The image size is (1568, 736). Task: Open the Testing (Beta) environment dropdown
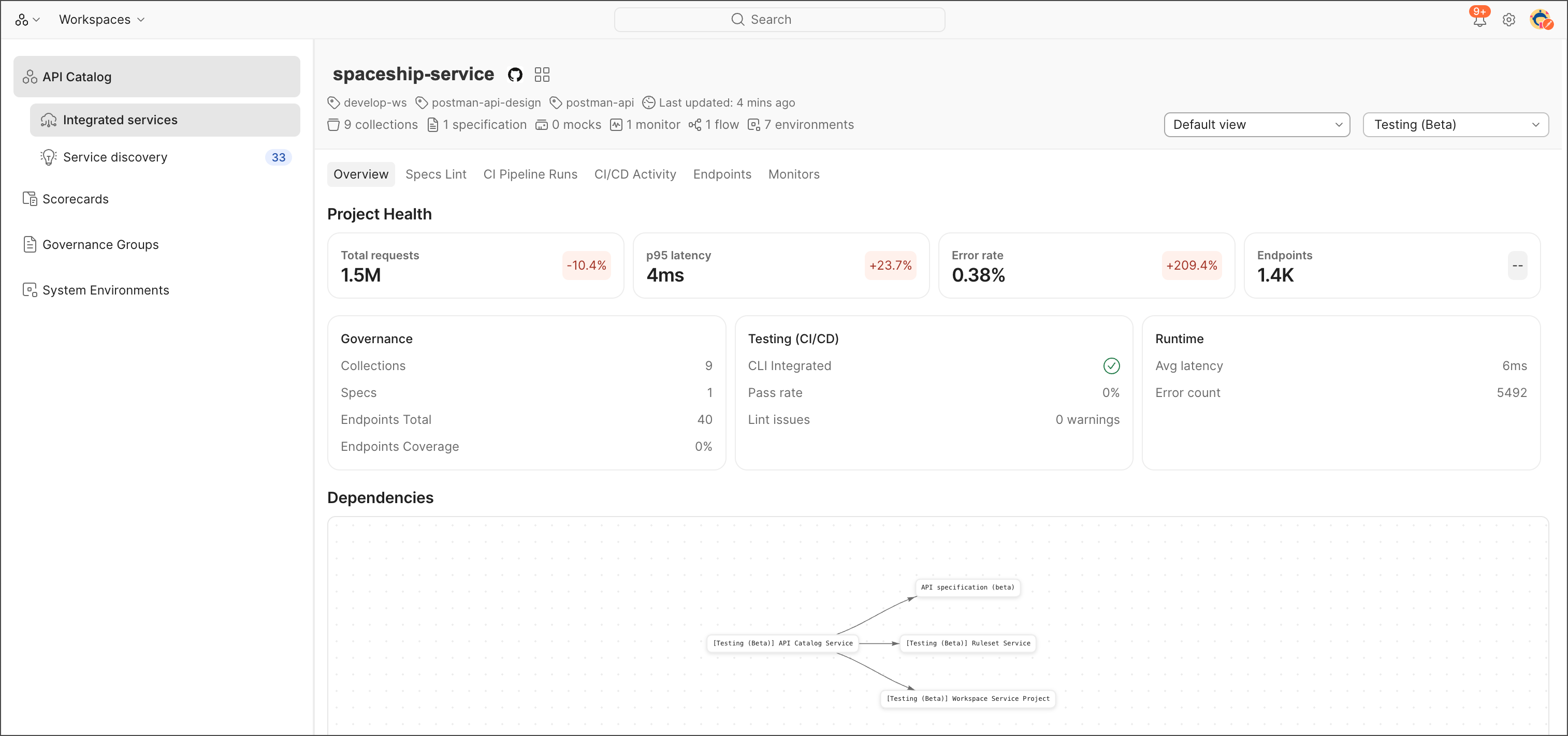coord(1455,125)
